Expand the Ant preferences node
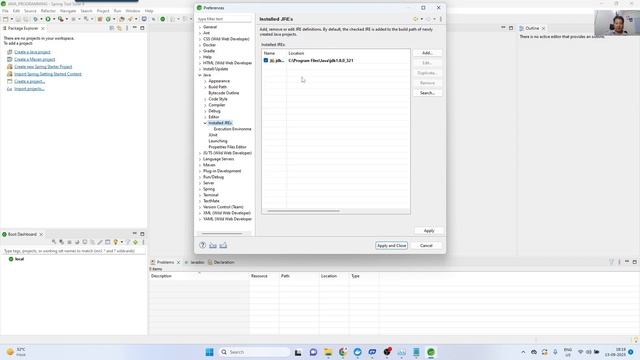This screenshot has width=640, height=360. click(x=200, y=33)
